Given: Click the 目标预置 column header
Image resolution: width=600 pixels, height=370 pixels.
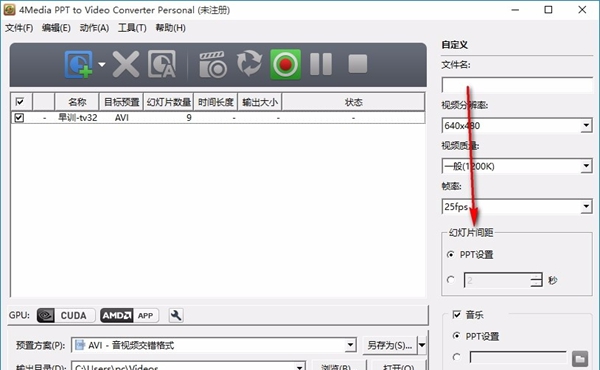Looking at the screenshot, I should pyautogui.click(x=121, y=102).
